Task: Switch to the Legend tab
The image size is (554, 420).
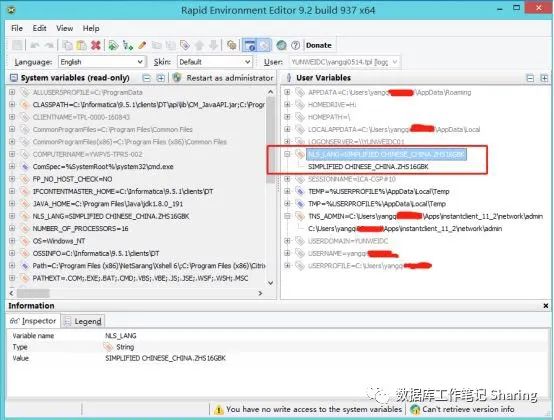Action: 83,321
